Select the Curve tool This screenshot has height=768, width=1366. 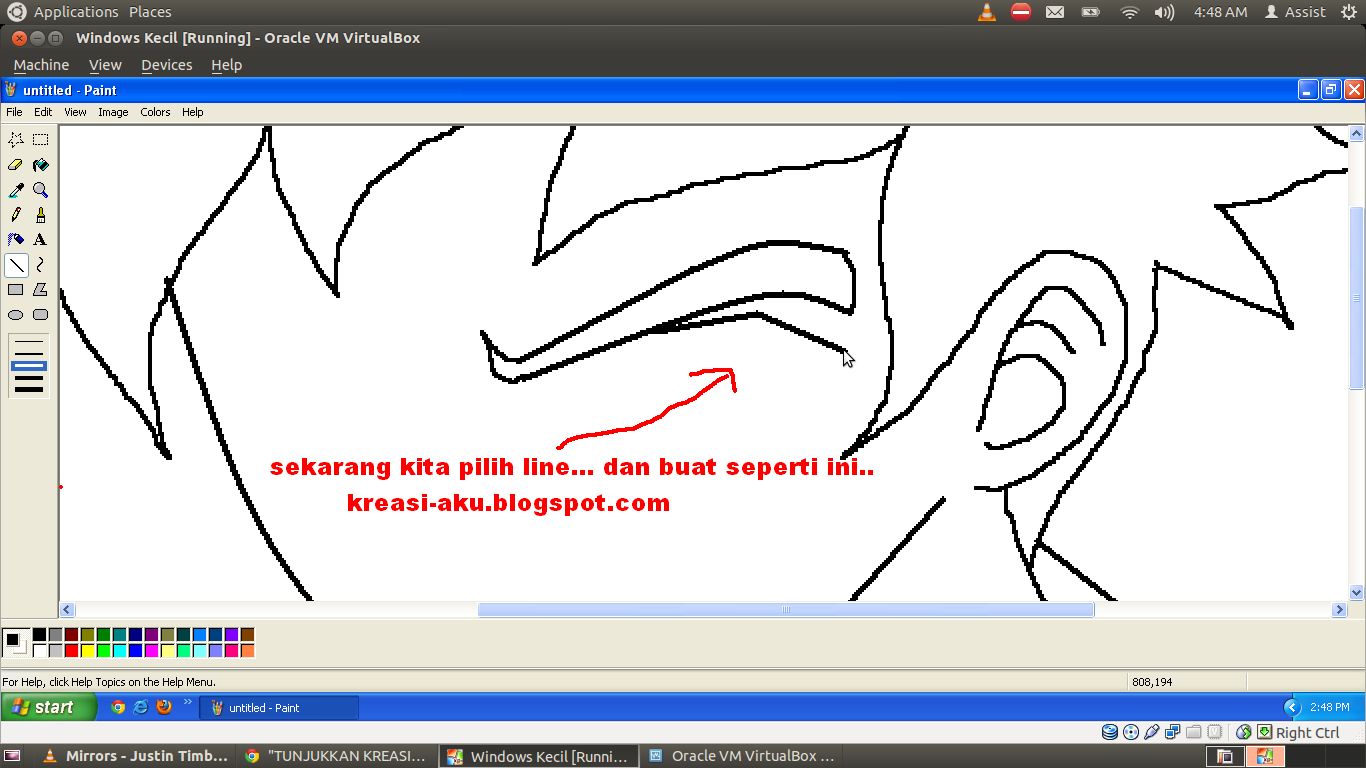coord(40,265)
